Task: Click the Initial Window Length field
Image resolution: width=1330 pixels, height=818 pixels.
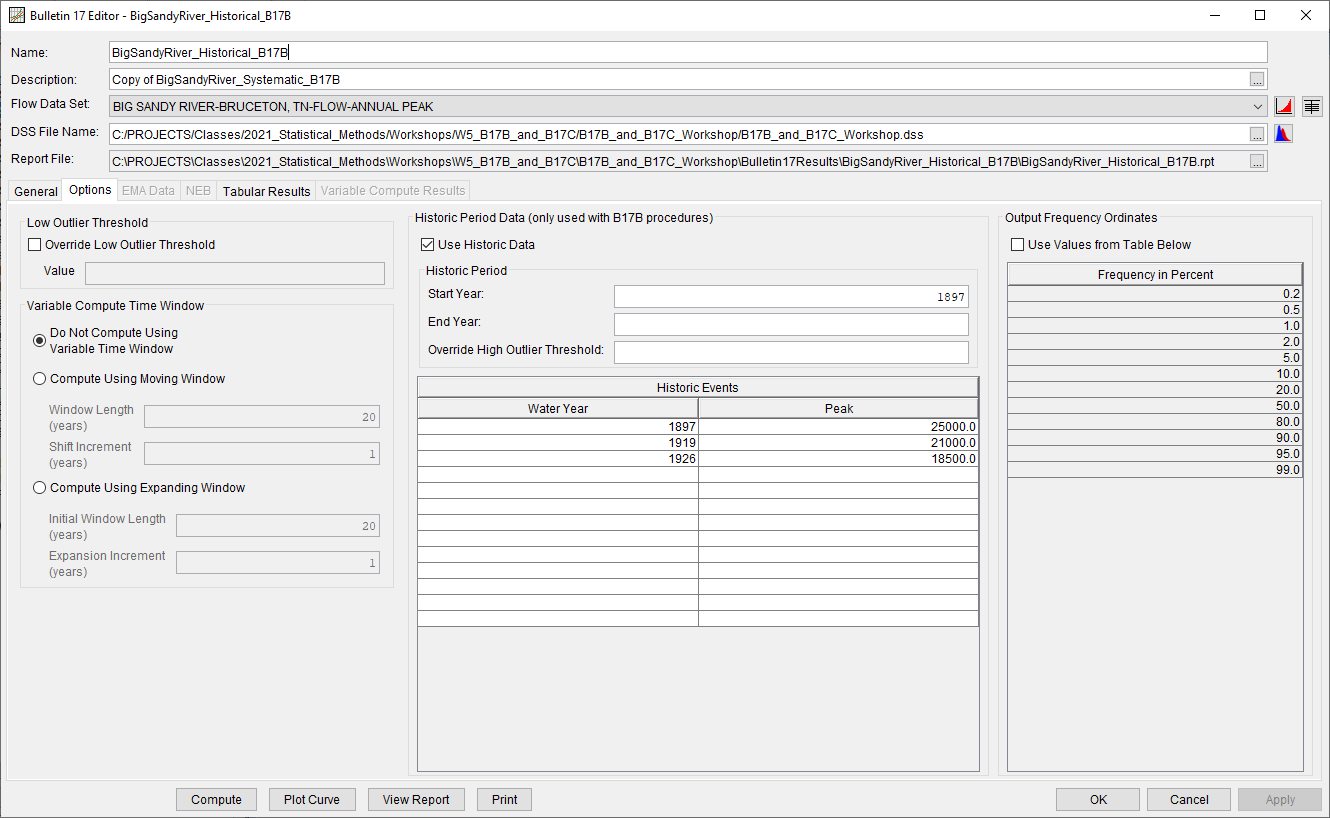Action: 278,526
